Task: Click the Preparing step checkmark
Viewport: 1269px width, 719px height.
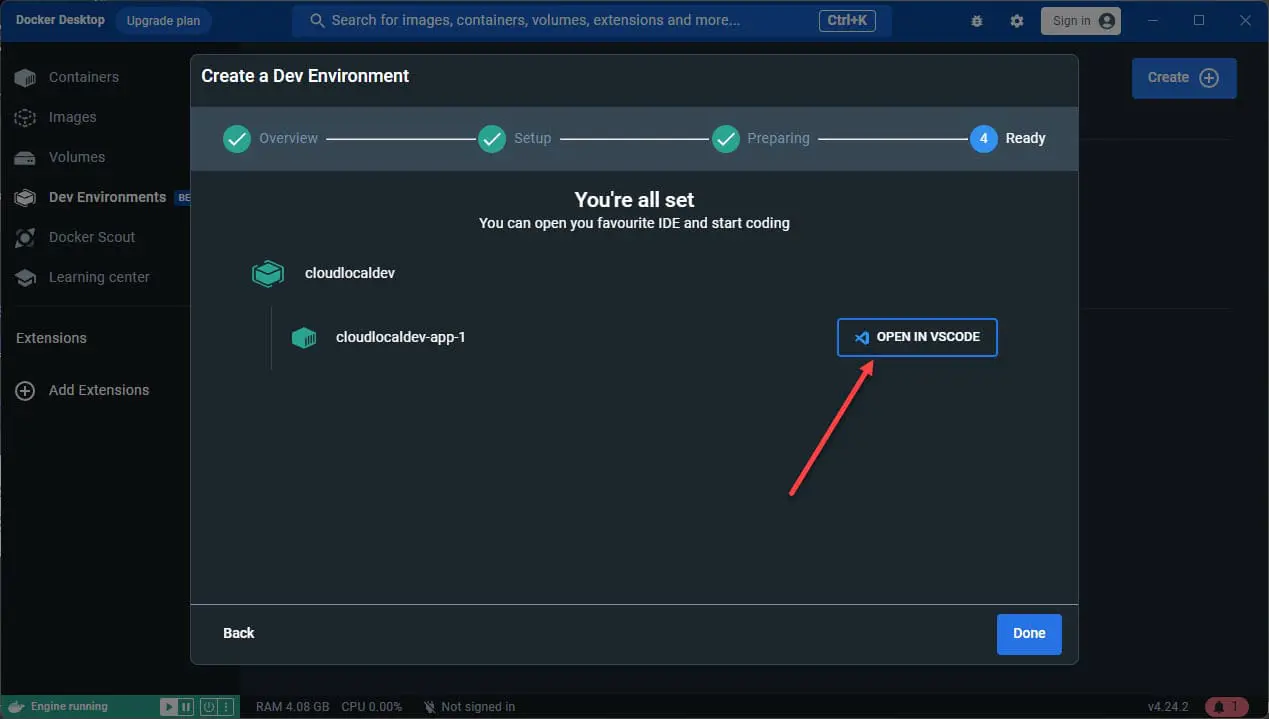Action: 725,138
